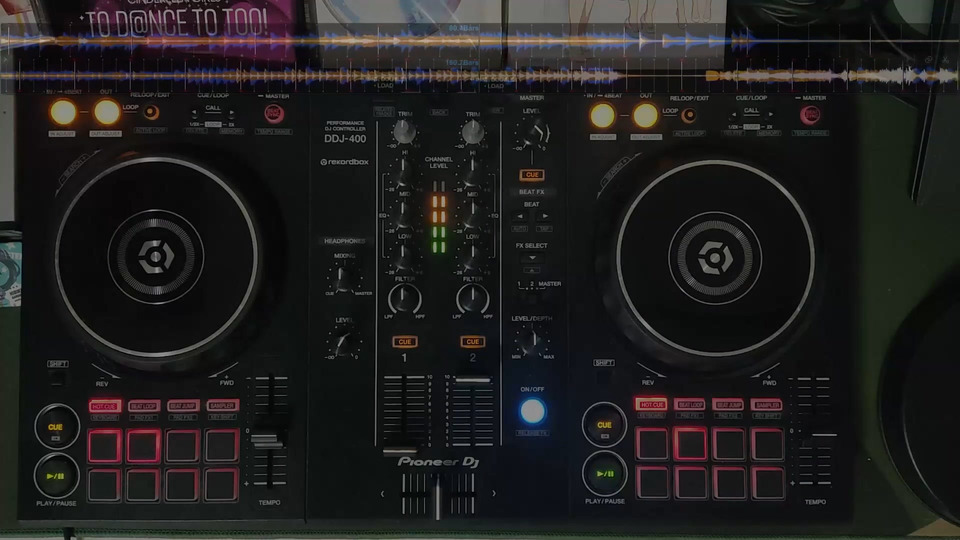Adjust the channel 1 HI EQ knob
960x540 pixels.
[x=402, y=174]
